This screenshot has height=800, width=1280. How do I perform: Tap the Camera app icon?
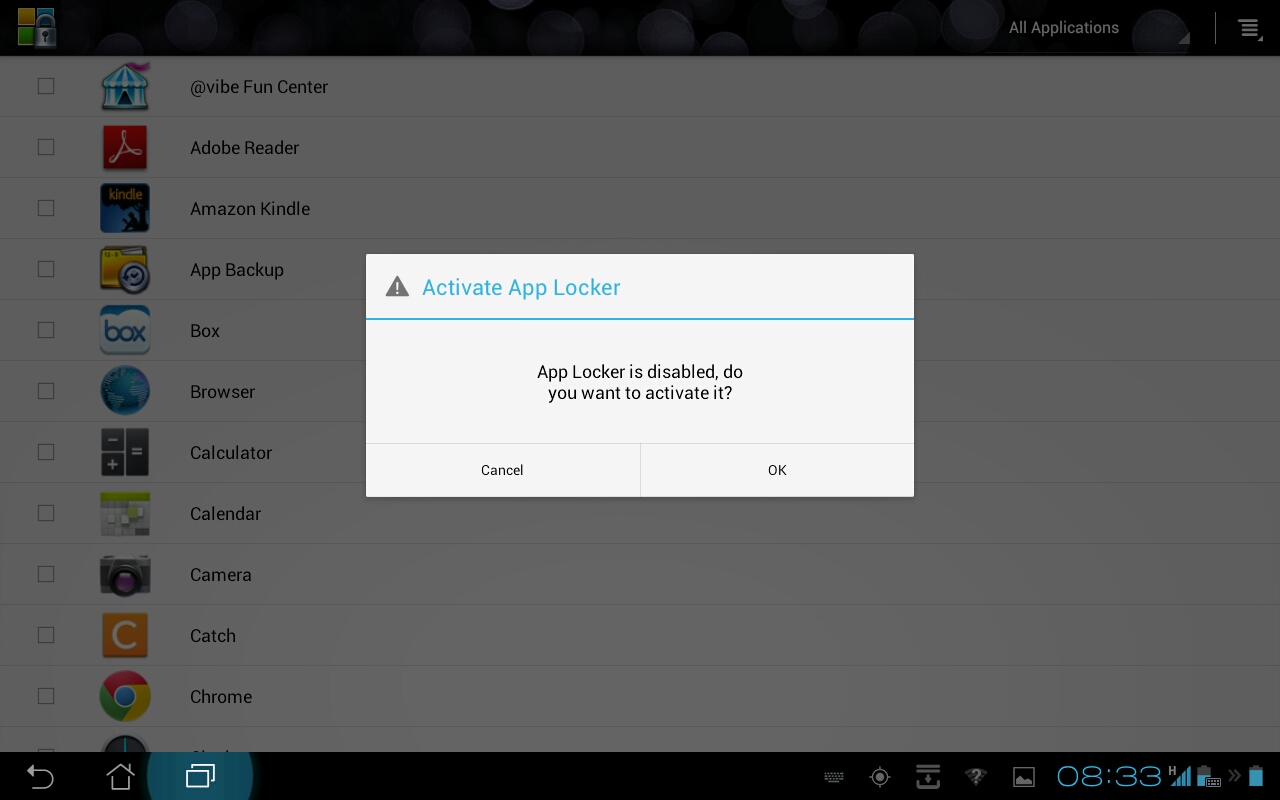125,575
